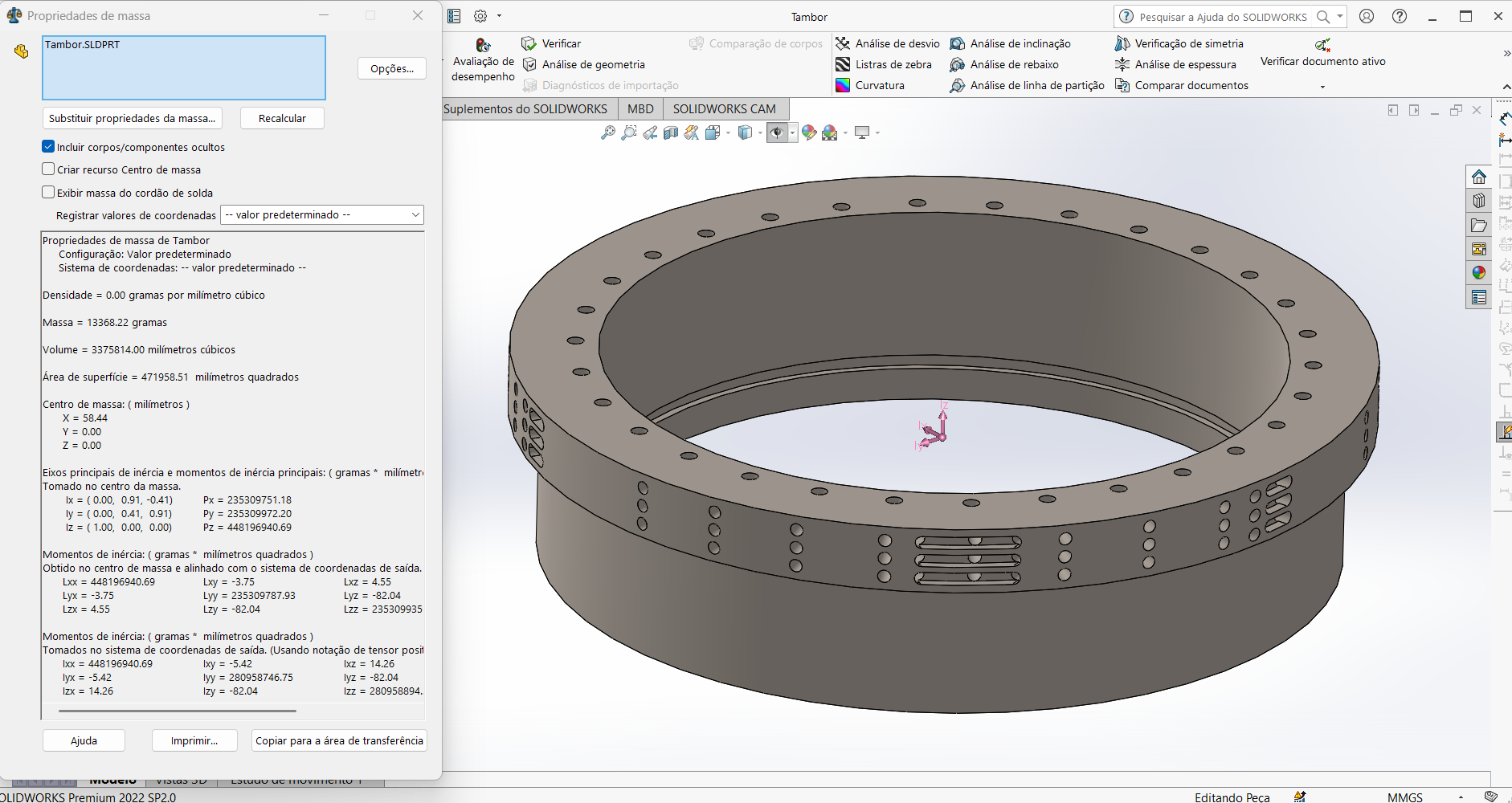This screenshot has height=803, width=1512.
Task: Open the Appearances task pane tab
Action: pyautogui.click(x=1478, y=273)
